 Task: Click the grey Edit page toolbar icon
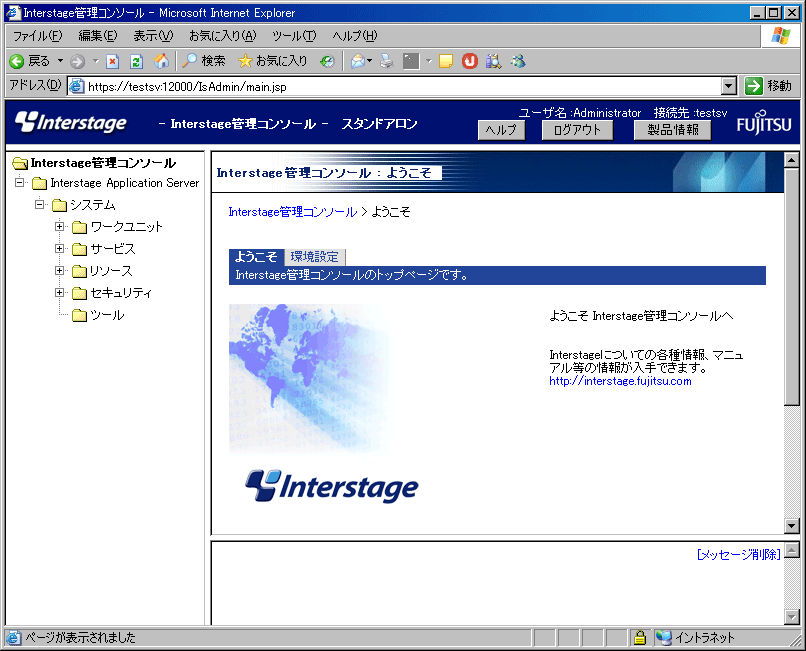[x=411, y=62]
